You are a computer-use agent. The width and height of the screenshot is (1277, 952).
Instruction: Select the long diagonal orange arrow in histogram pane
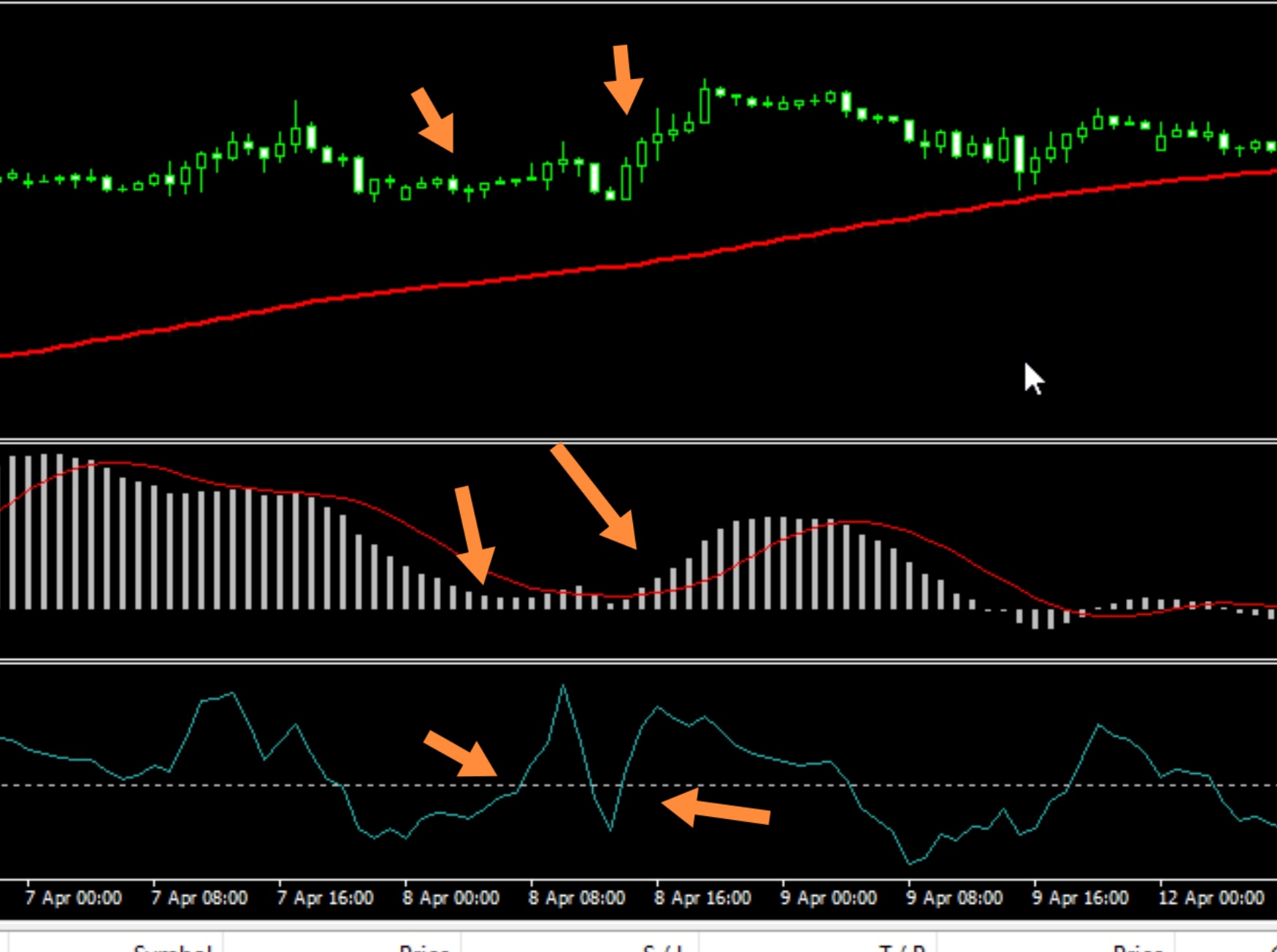(x=594, y=496)
